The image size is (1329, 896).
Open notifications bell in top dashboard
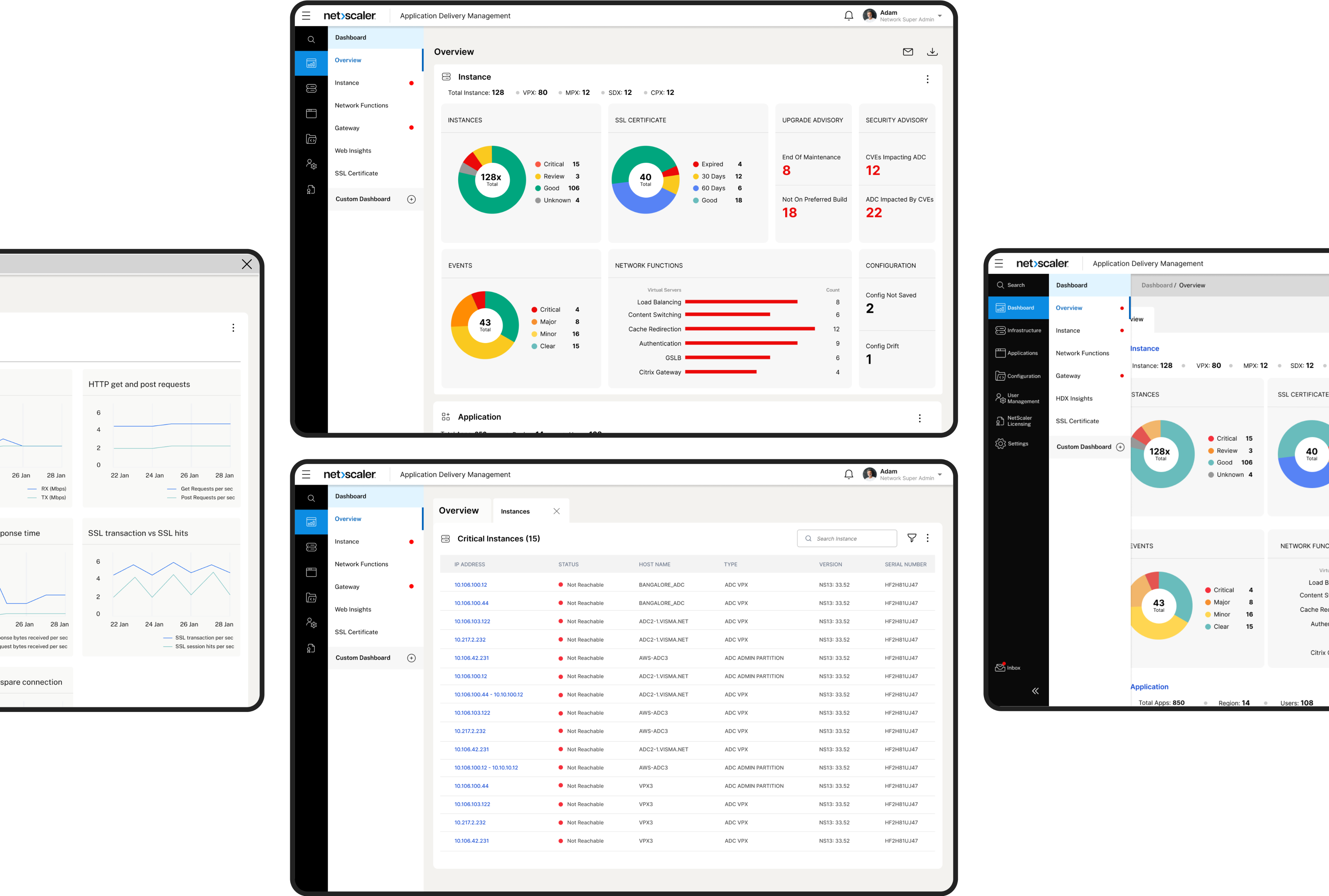coord(848,16)
